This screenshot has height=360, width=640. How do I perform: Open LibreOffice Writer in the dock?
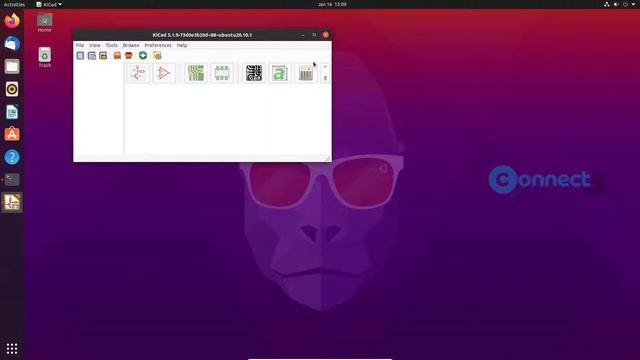12,112
